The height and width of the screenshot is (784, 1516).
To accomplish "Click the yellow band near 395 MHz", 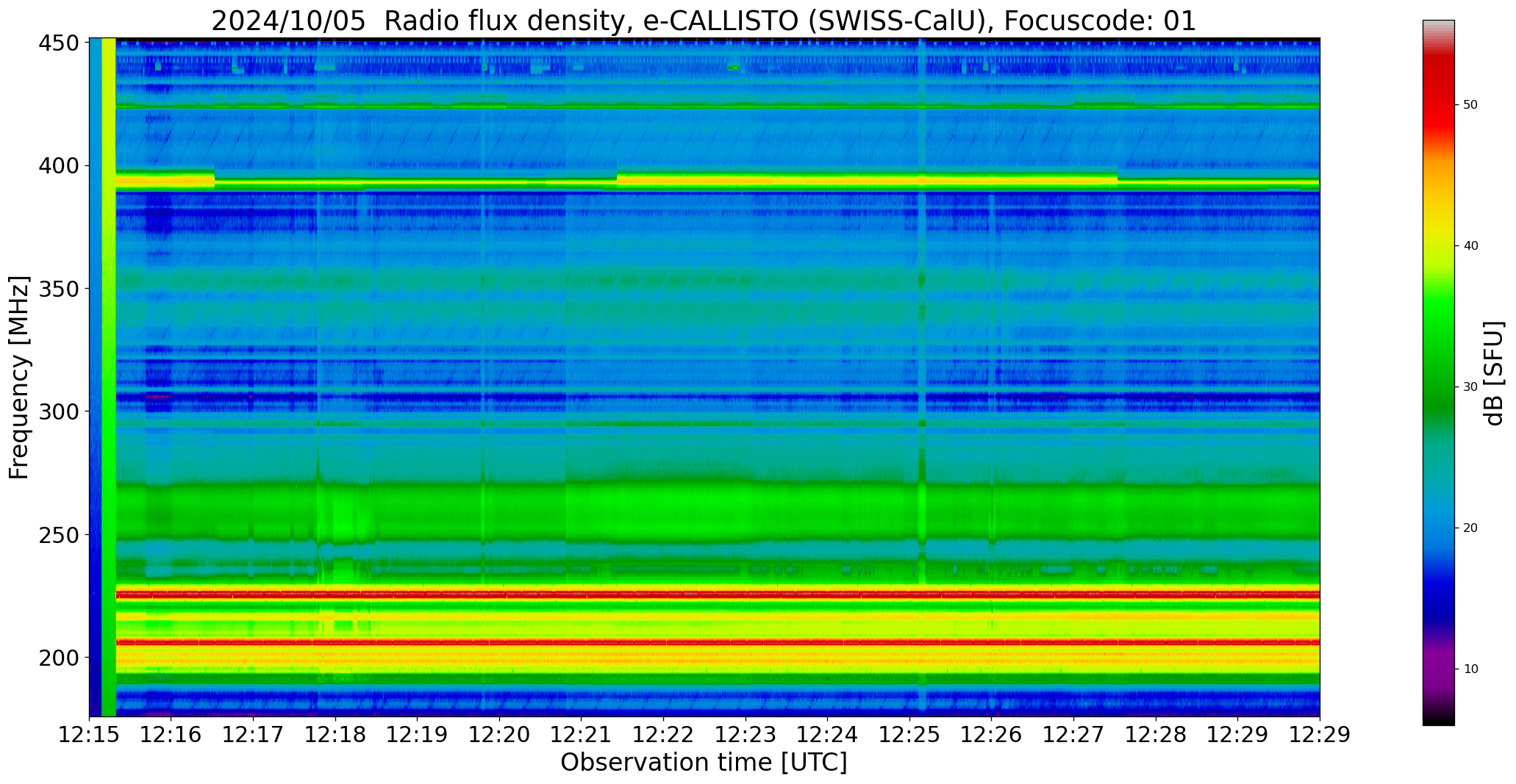I will [718, 180].
